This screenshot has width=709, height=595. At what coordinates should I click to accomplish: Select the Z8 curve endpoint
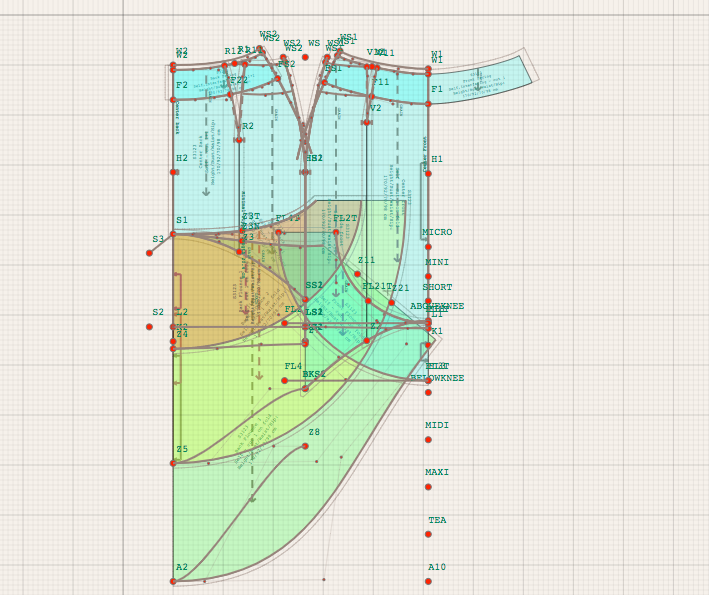305,446
